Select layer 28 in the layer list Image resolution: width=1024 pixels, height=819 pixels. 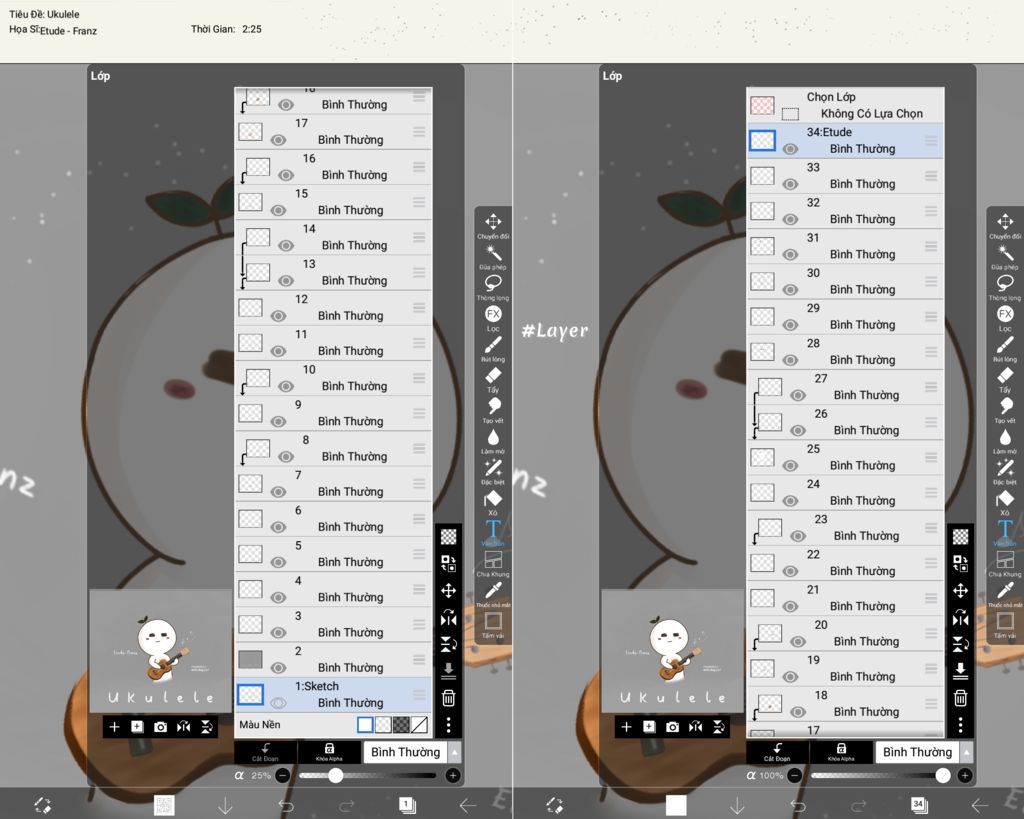(845, 352)
